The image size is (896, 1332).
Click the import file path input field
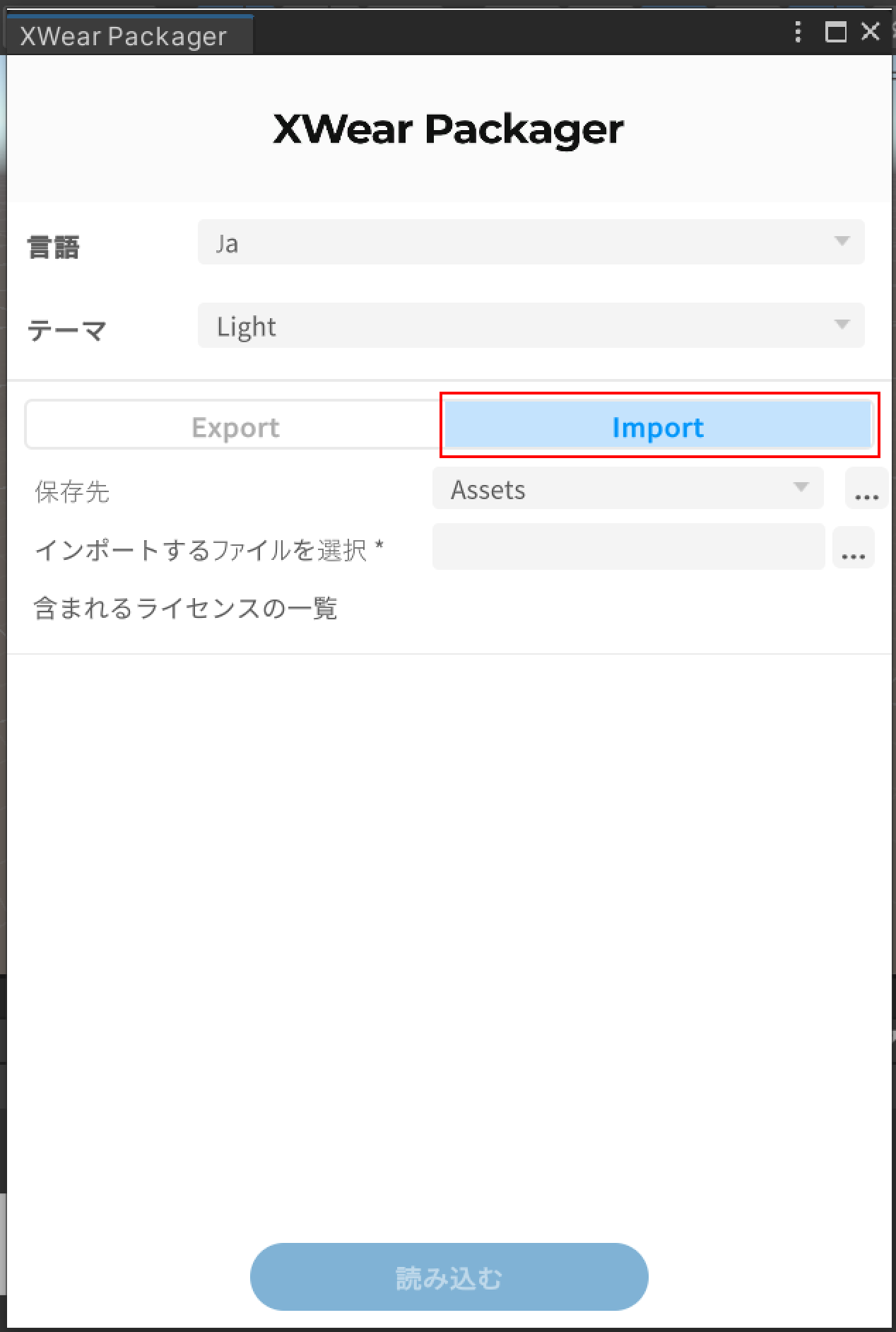click(628, 547)
